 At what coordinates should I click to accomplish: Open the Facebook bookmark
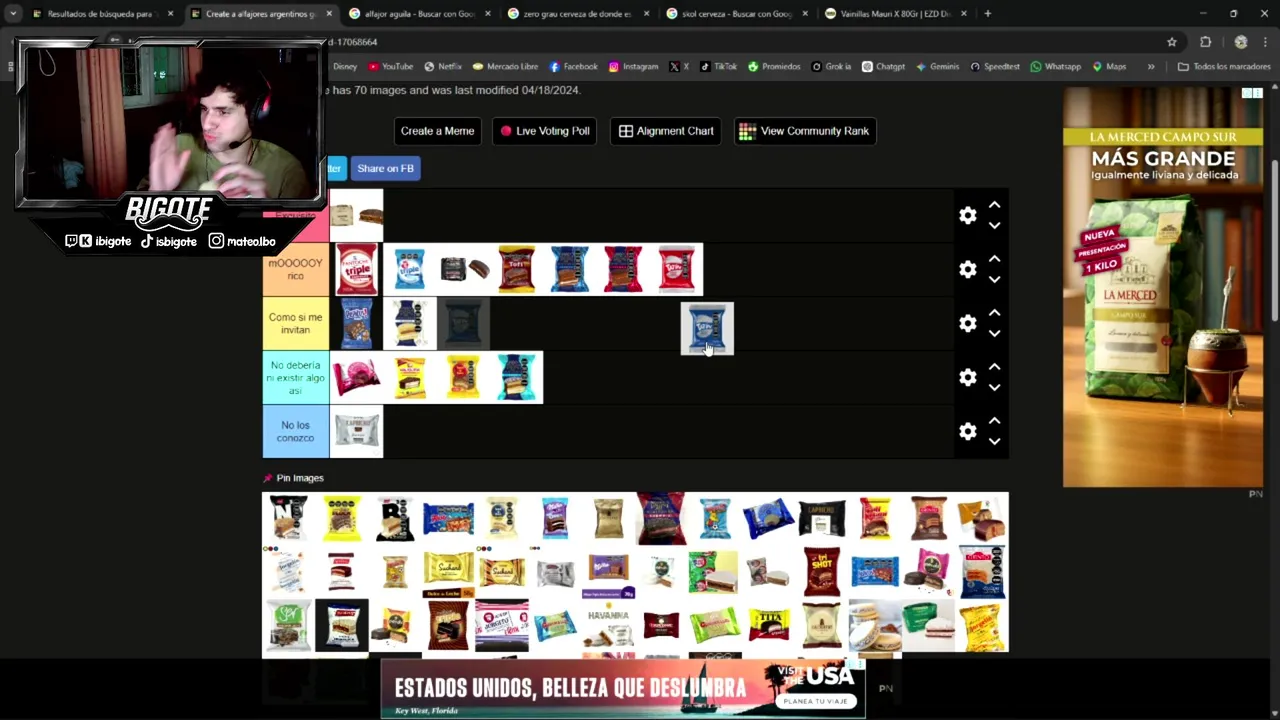point(573,67)
